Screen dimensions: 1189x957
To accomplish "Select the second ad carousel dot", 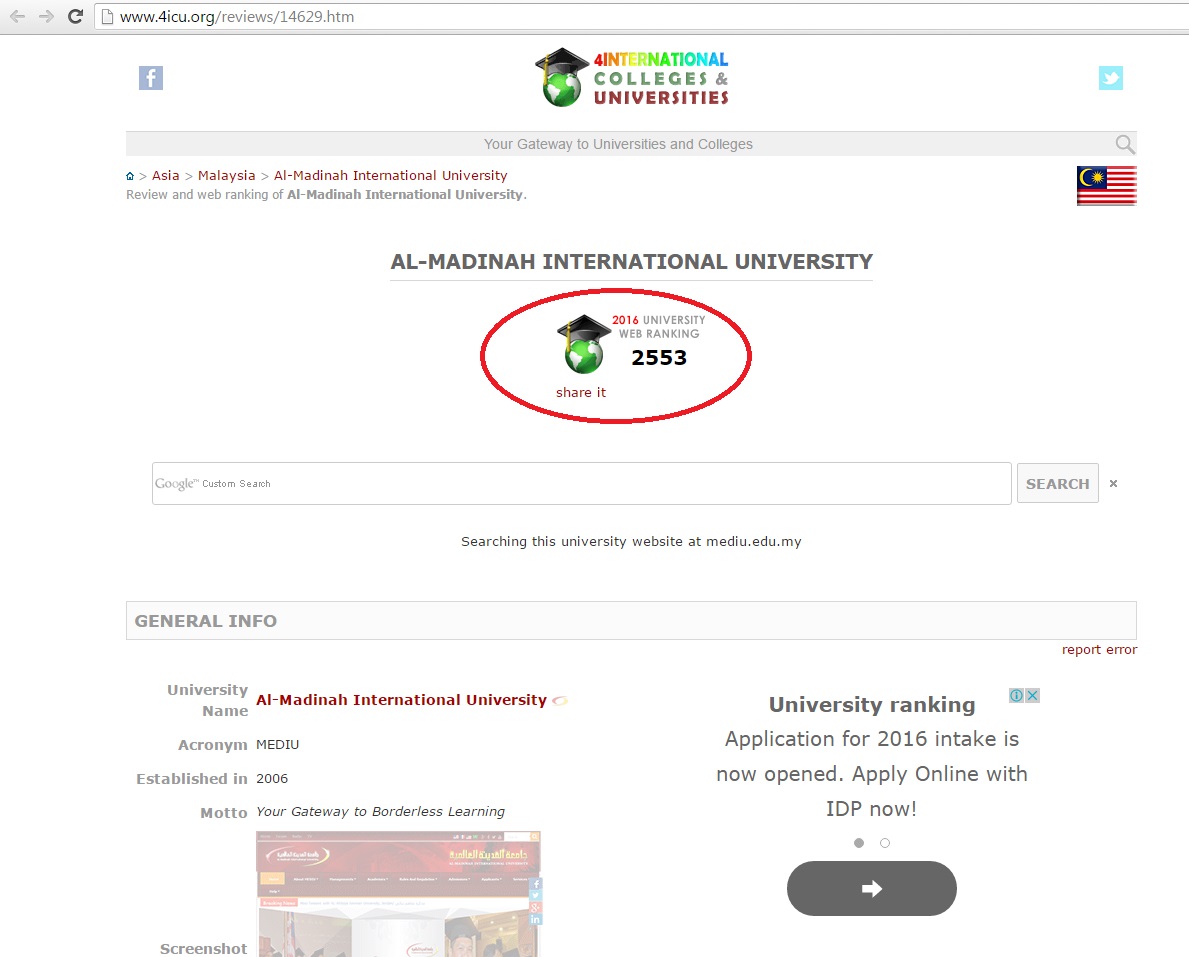I will (x=885, y=843).
